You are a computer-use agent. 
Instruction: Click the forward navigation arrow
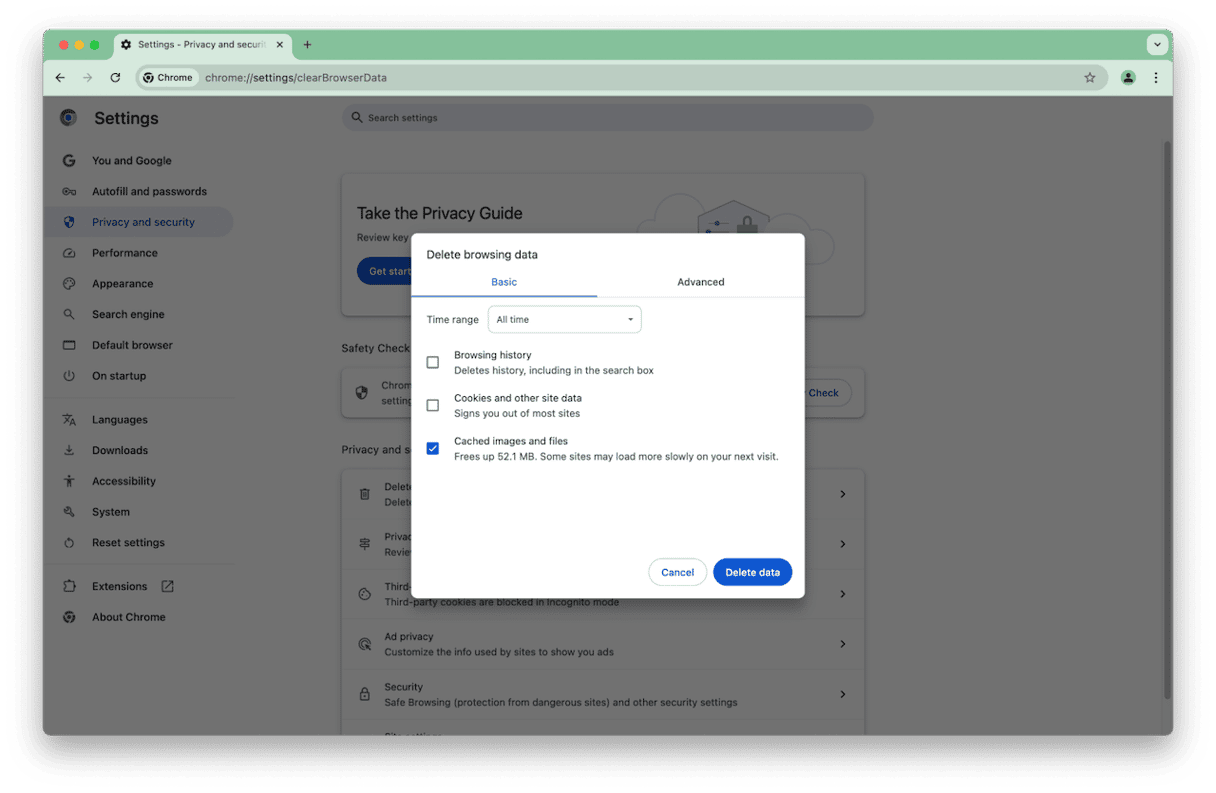87,77
